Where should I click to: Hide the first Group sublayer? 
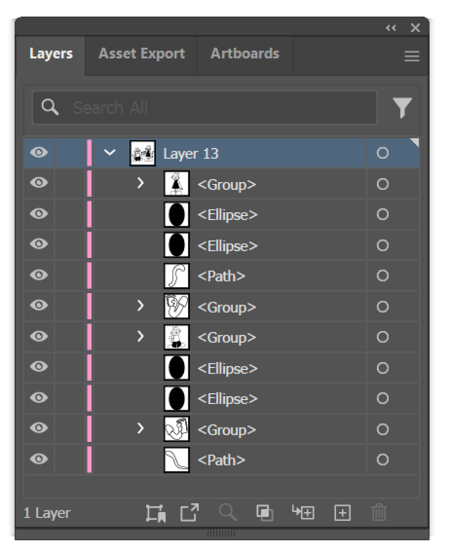39,183
